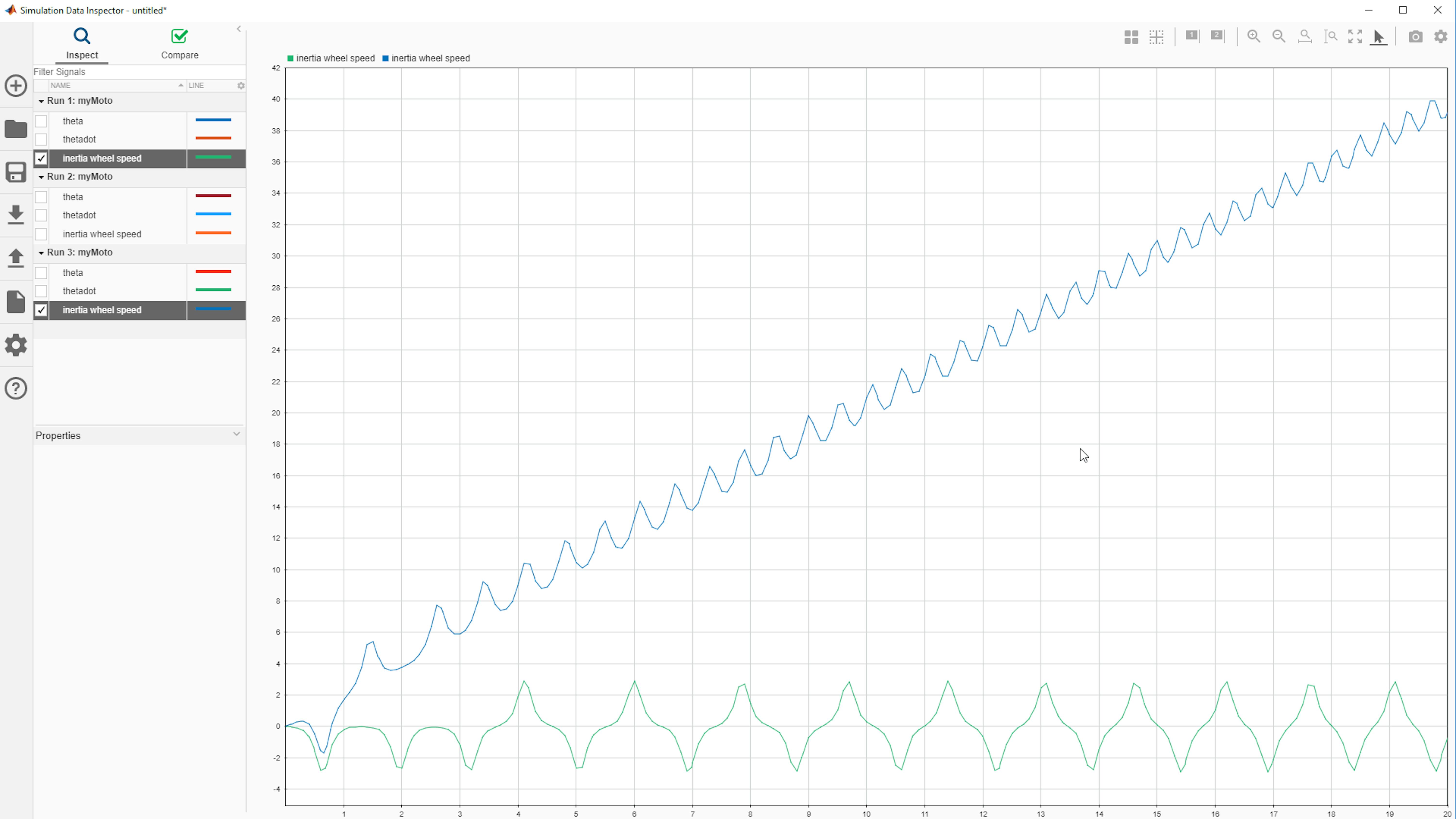Collapse Run 1: myMoto group
The width and height of the screenshot is (1456, 819).
pyautogui.click(x=41, y=101)
